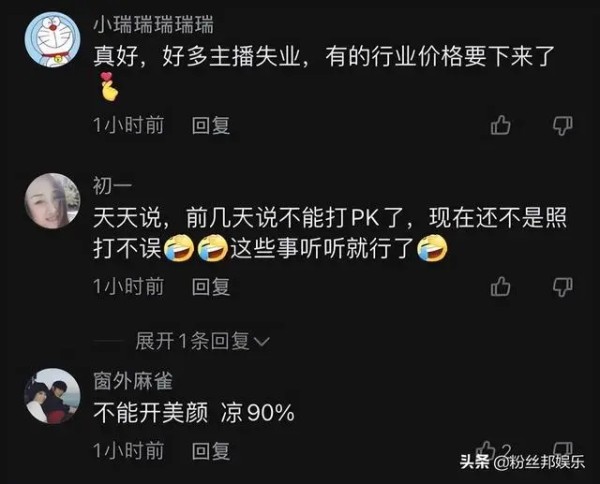Screen dimensions: 600x484
Task: Reply to 小瑞瑞瑞瑞瑞 via 回复
Action: (211, 125)
